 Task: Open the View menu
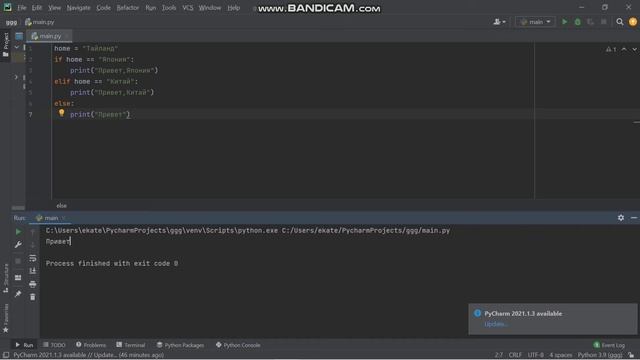pos(54,8)
